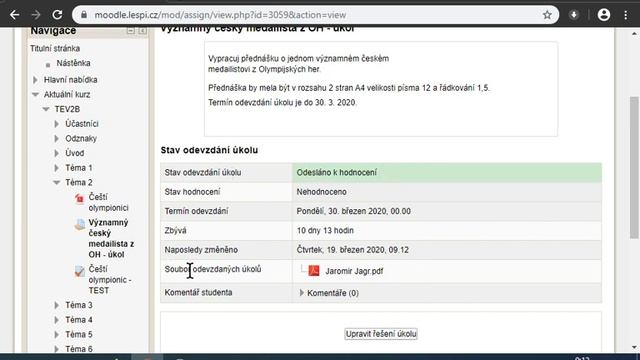Click the 'Termín odevzdání' row label
The height and width of the screenshot is (360, 640).
point(196,211)
